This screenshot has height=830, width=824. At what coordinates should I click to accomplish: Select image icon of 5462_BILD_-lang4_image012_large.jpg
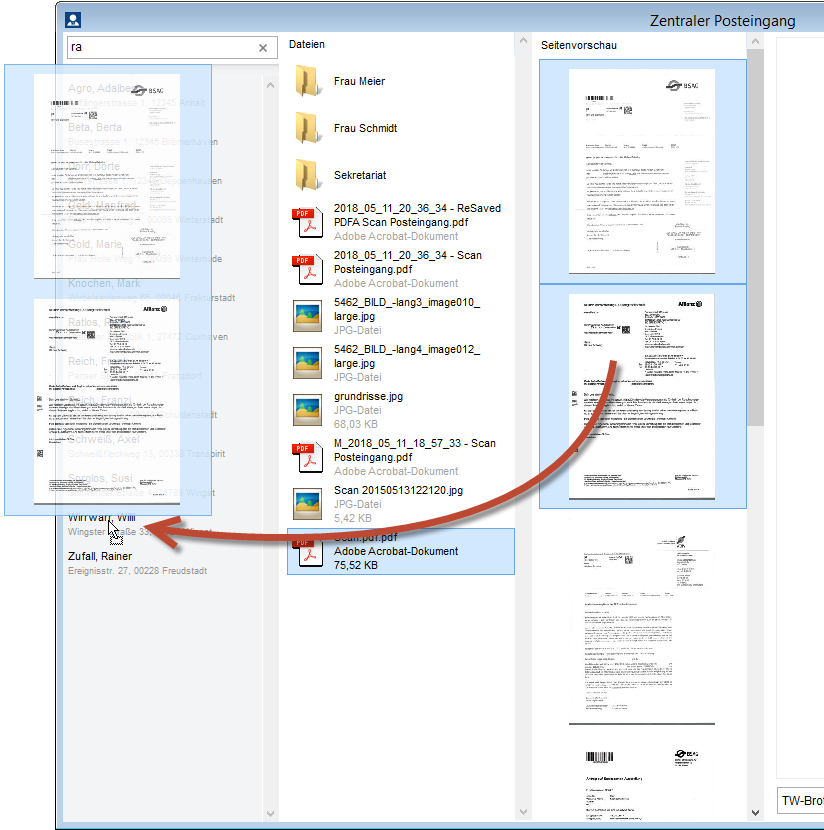(x=307, y=363)
